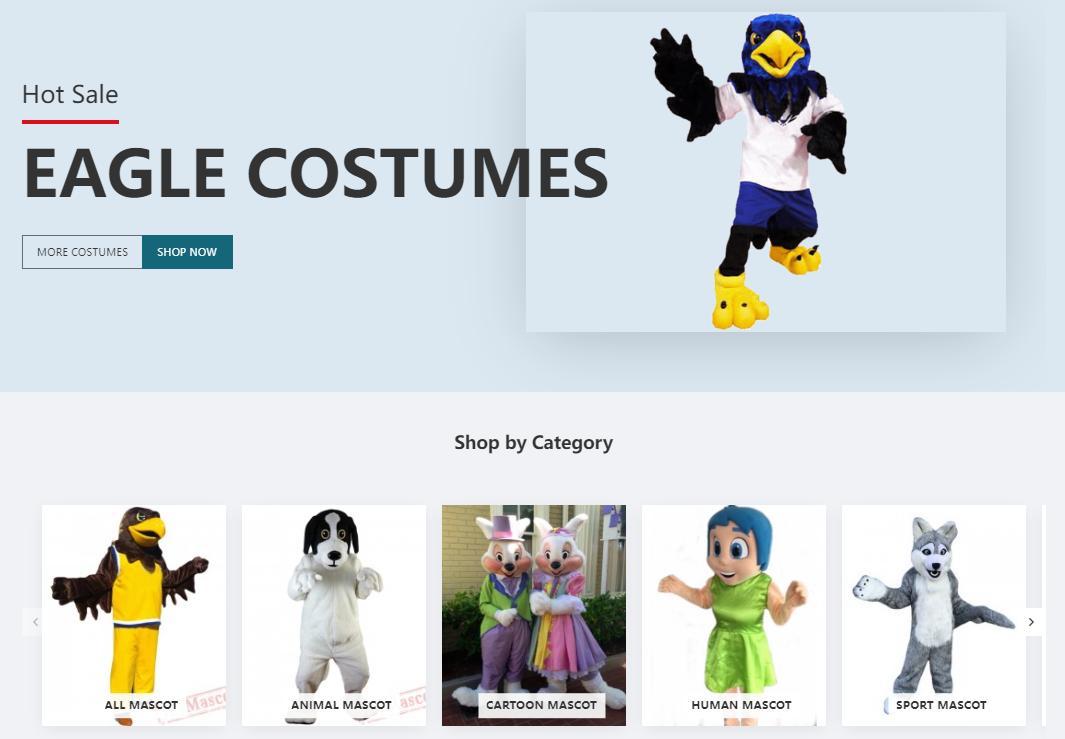The image size is (1065, 739).
Task: Click the Shop by Category heading
Action: click(533, 443)
